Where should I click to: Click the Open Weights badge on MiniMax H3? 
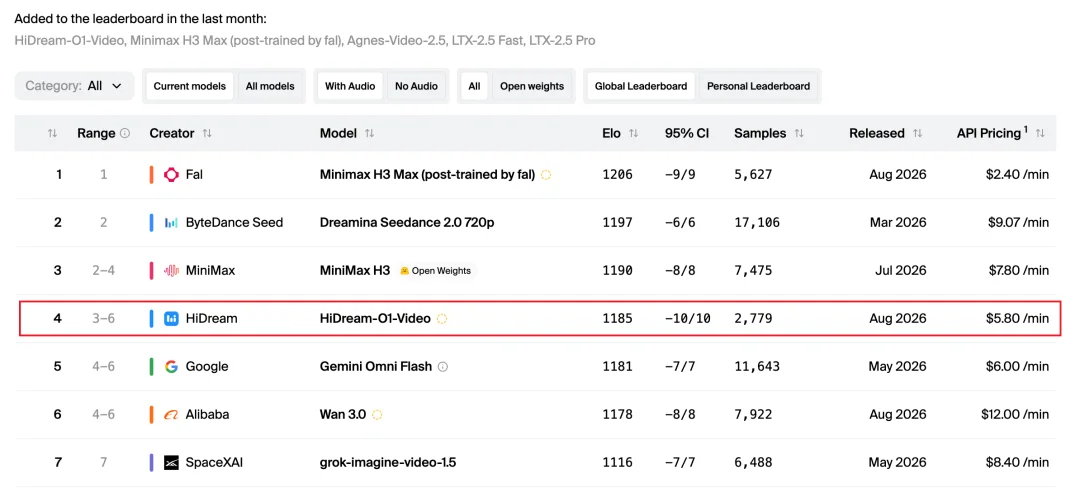[x=437, y=270]
